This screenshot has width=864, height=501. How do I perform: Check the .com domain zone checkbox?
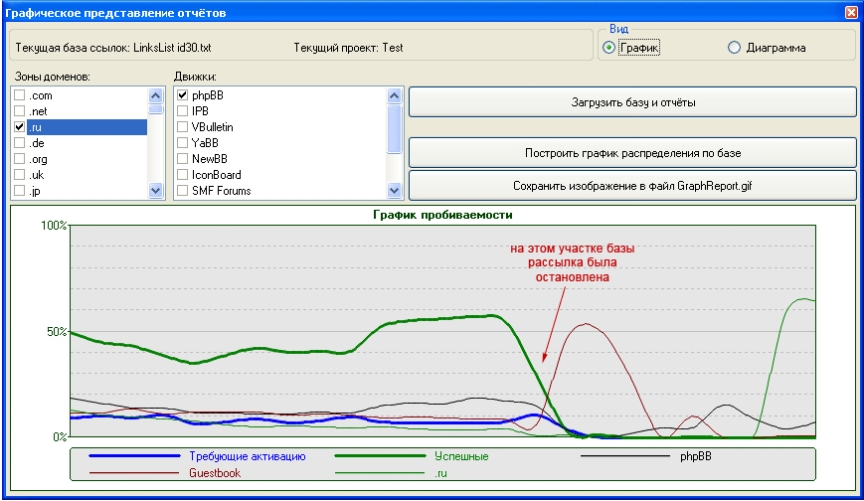coord(20,95)
